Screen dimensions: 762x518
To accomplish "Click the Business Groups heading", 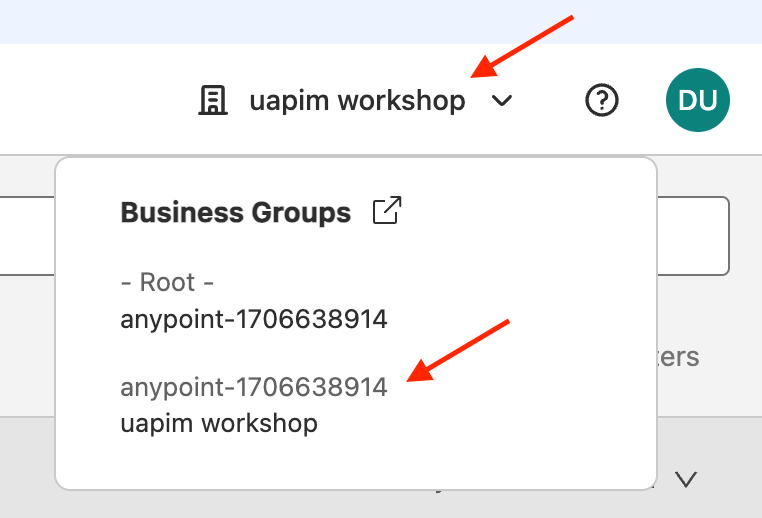I will (235, 212).
